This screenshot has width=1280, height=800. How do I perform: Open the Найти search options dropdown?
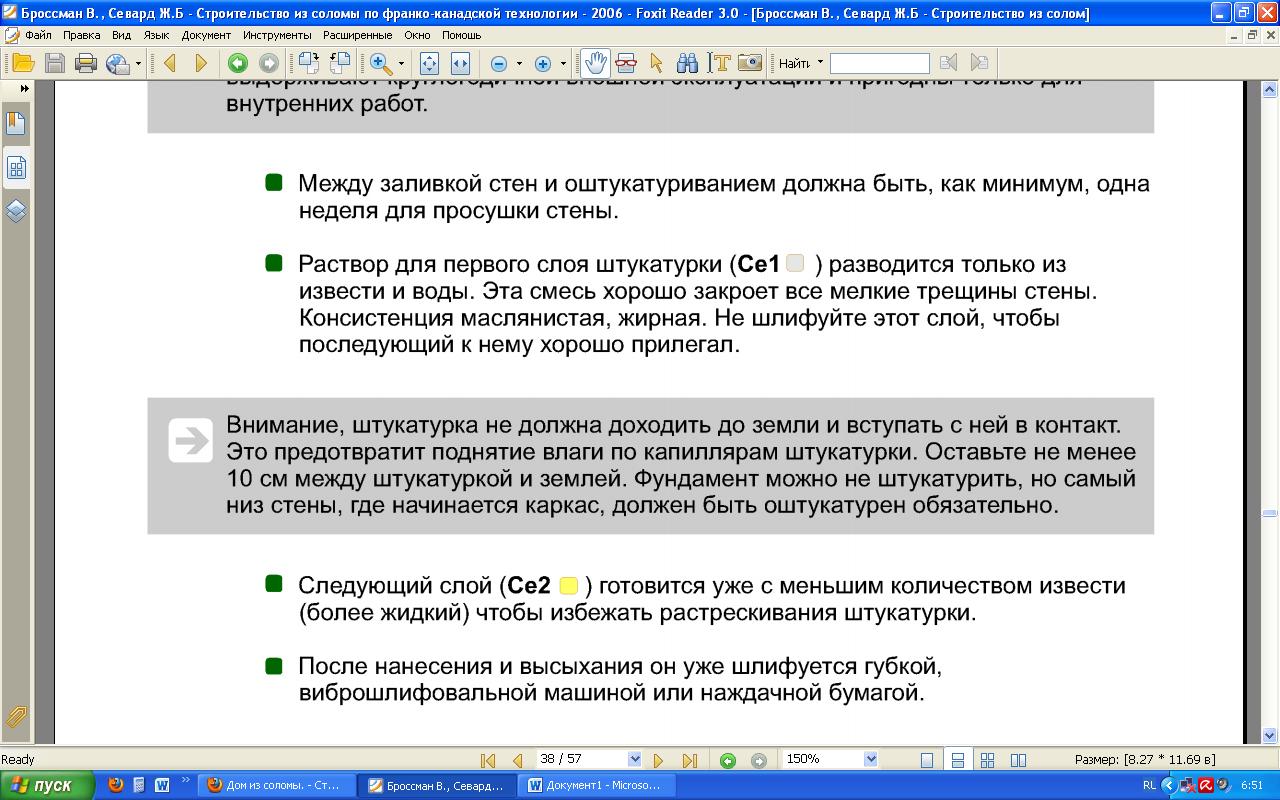coord(820,63)
